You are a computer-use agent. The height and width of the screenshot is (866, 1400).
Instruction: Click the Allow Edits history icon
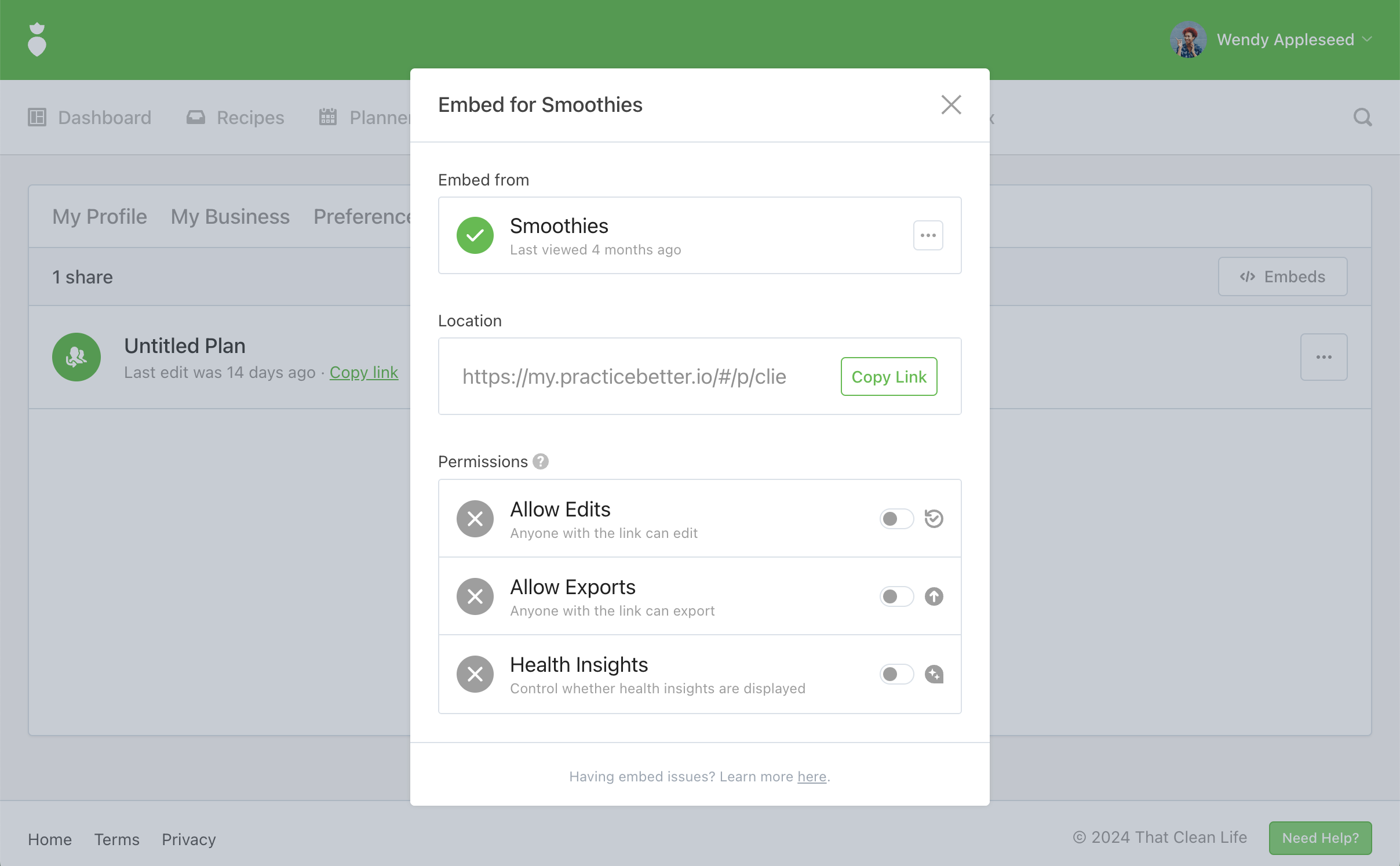coord(934,518)
